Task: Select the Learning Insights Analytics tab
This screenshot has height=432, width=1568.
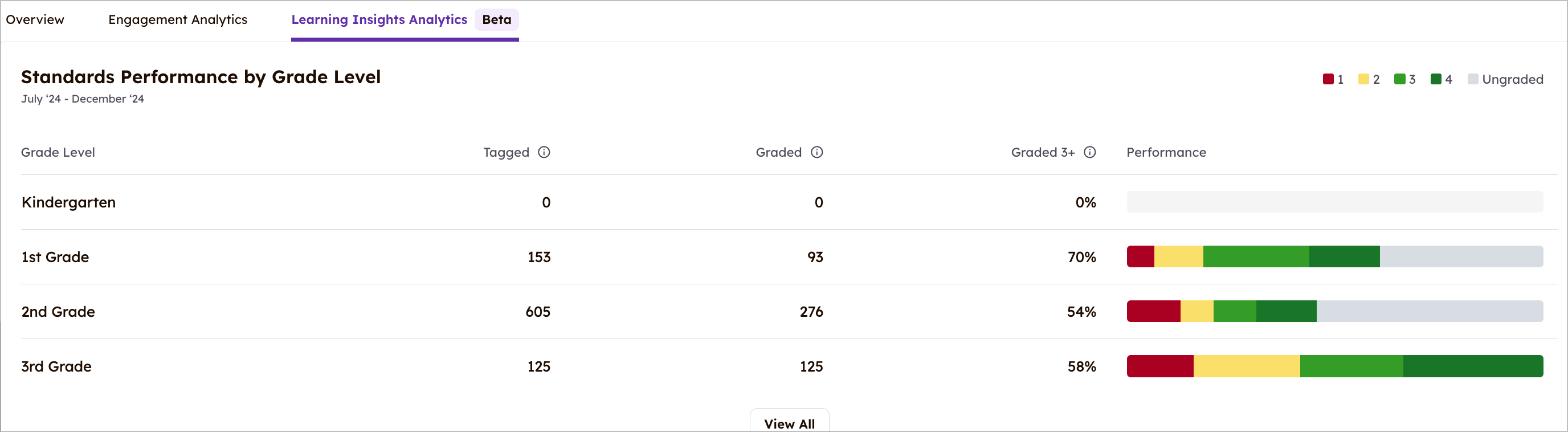Action: [x=378, y=19]
